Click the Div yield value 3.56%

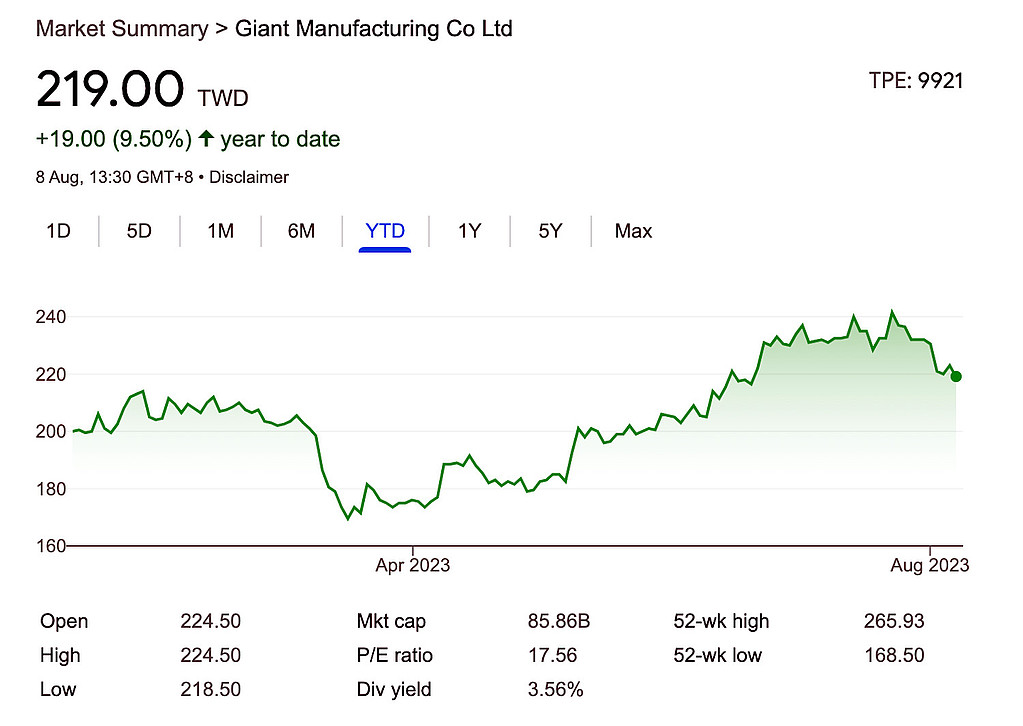(x=555, y=689)
